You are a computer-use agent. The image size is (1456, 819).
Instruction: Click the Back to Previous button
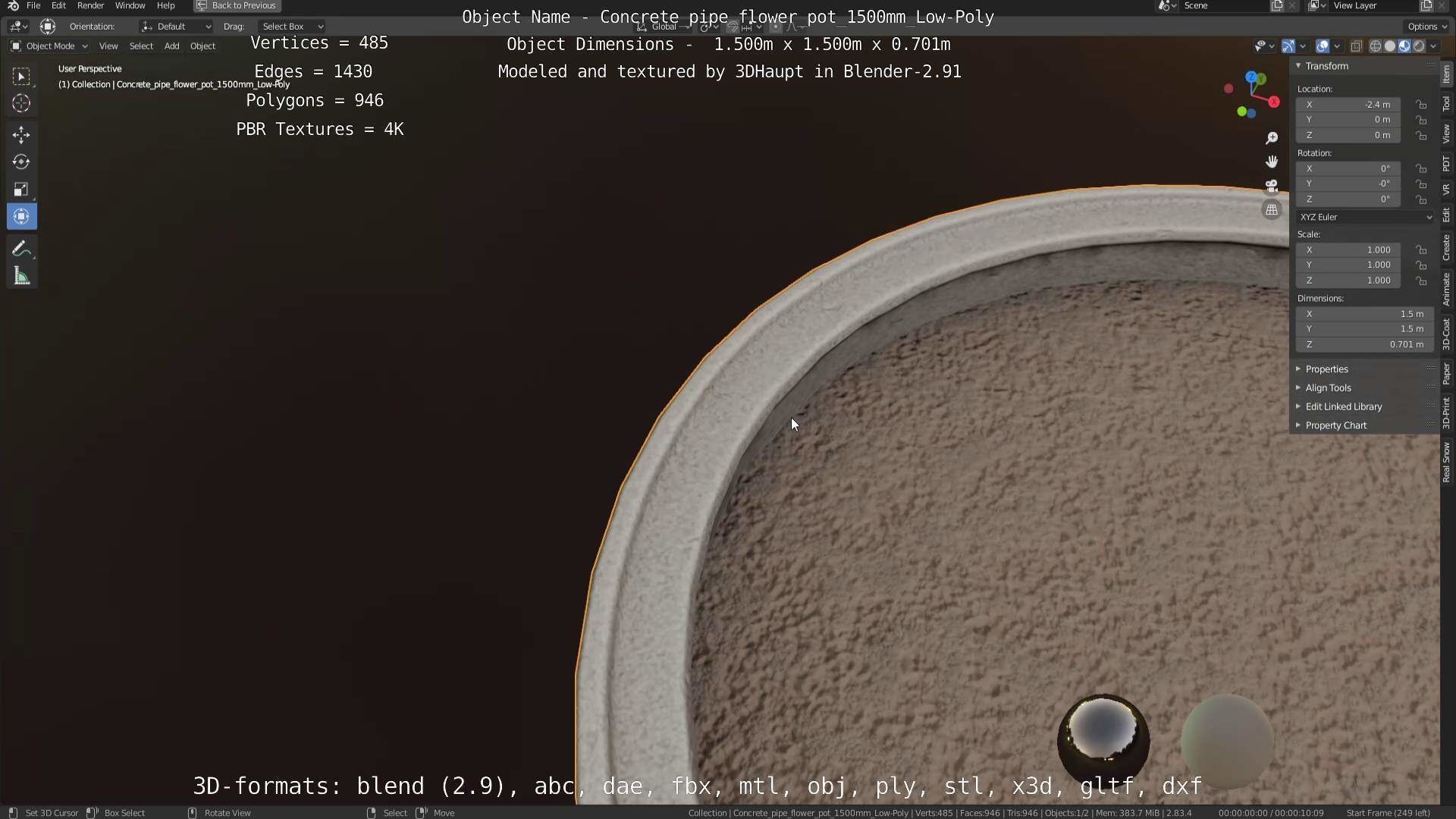click(237, 5)
